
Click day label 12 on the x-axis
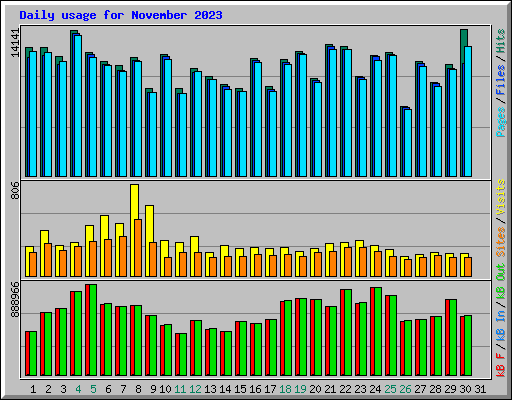[195, 389]
